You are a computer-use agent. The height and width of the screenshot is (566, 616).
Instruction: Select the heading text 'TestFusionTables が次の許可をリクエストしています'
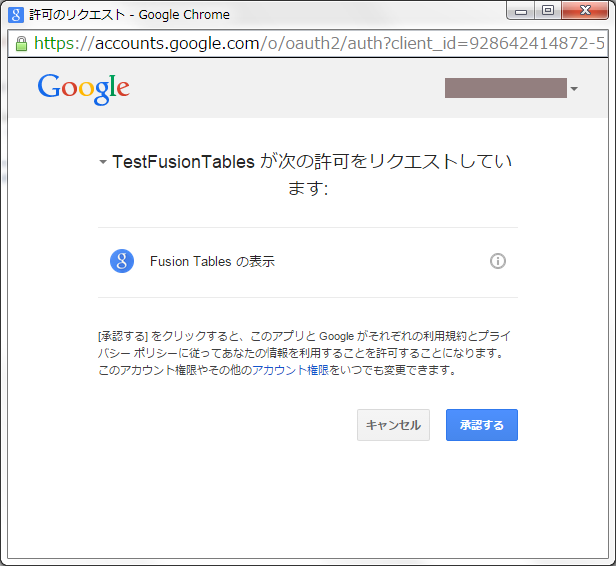coord(312,175)
